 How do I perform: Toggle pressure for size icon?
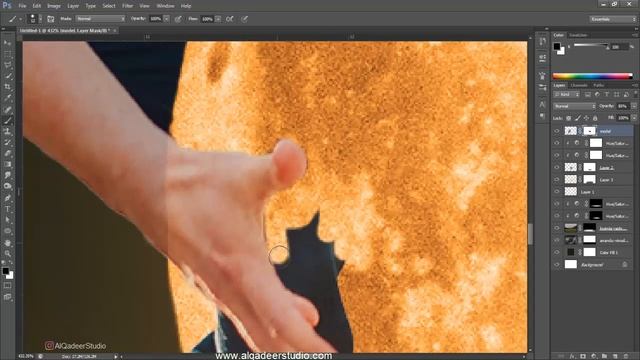tap(244, 19)
